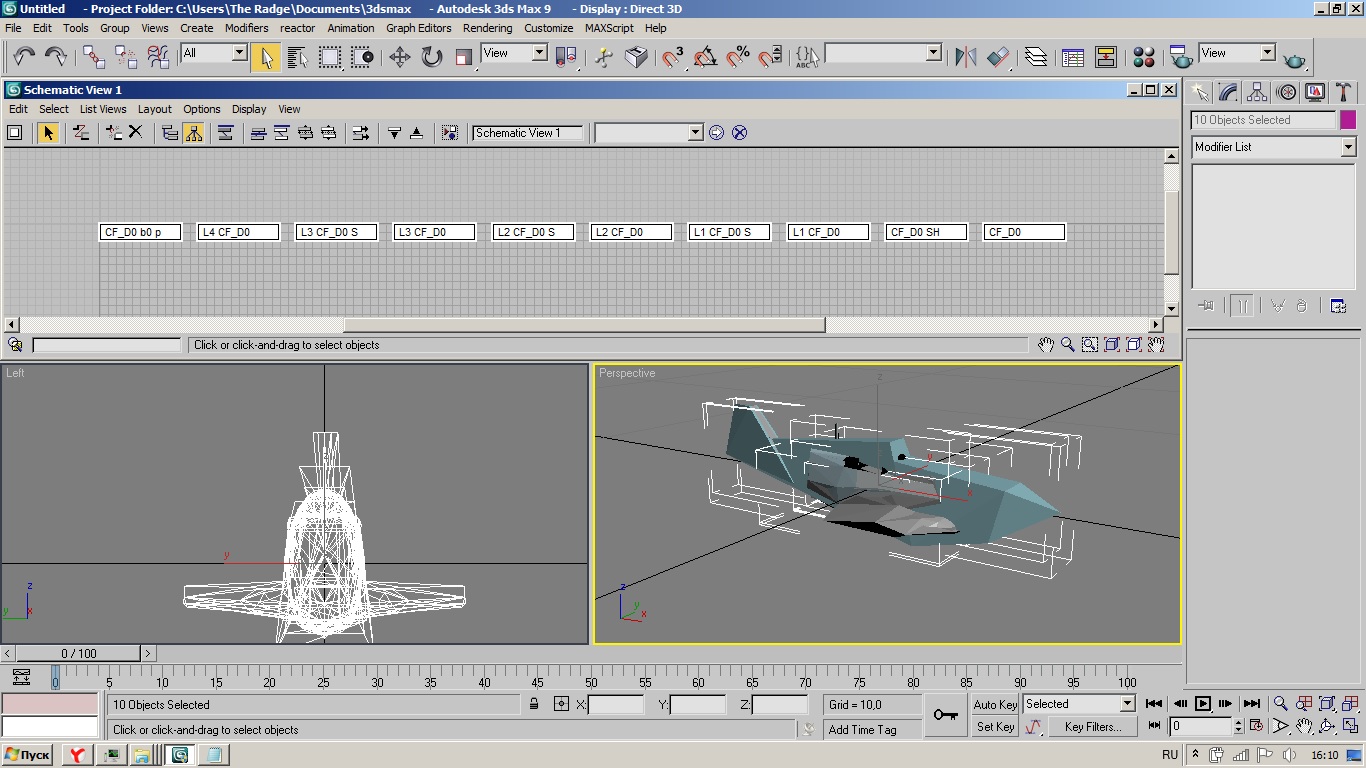Viewport: 1366px width, 768px height.
Task: Click the Key Filters button
Action: (1092, 727)
